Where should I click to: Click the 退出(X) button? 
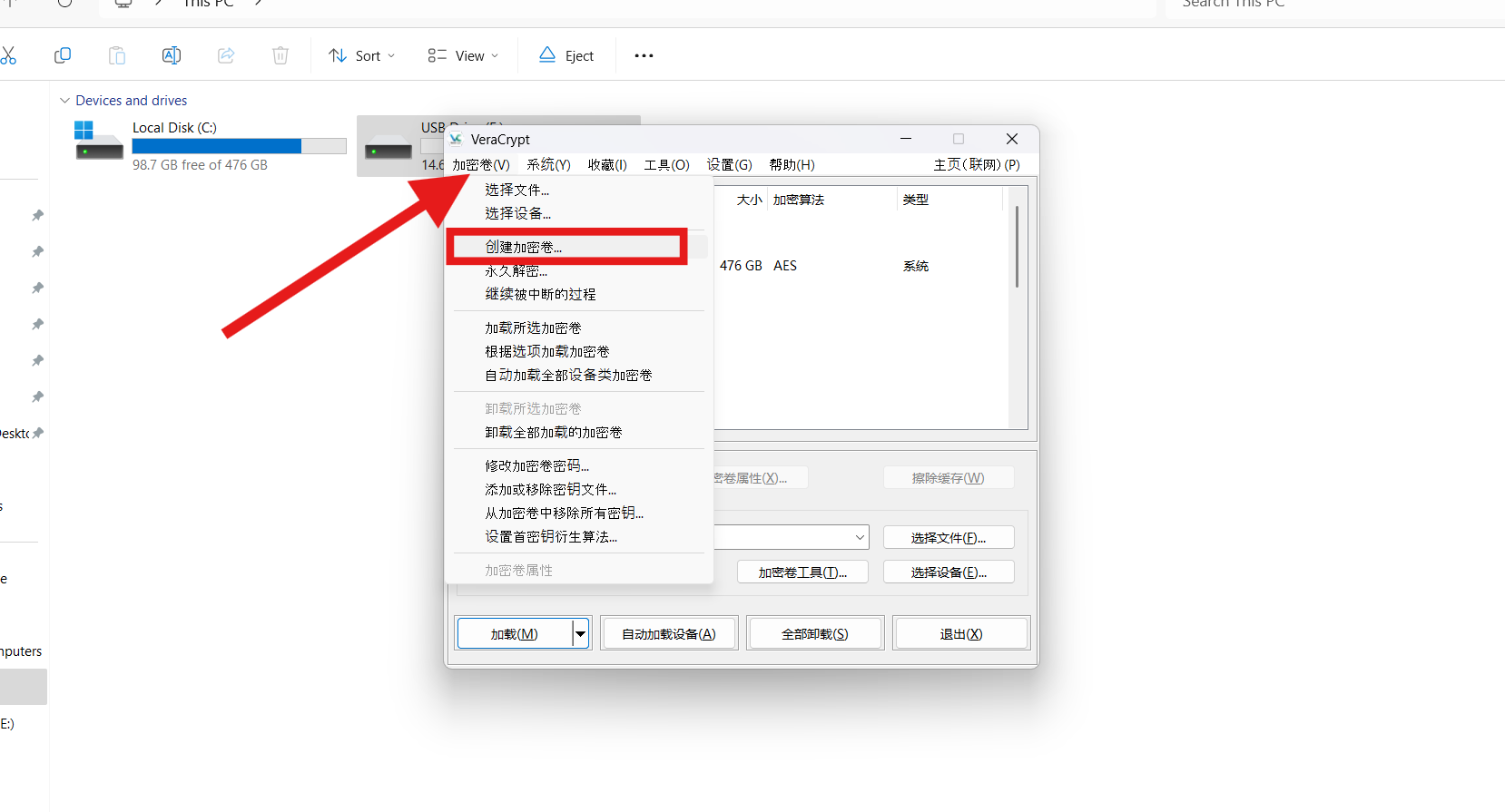961,634
